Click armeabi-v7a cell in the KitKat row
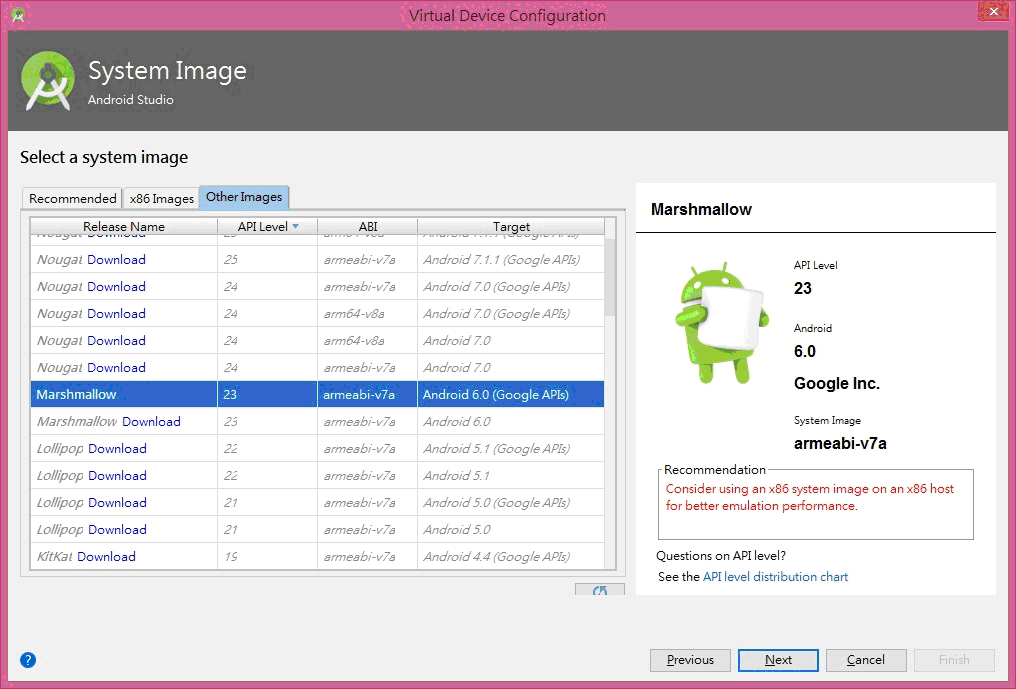 tap(367, 557)
